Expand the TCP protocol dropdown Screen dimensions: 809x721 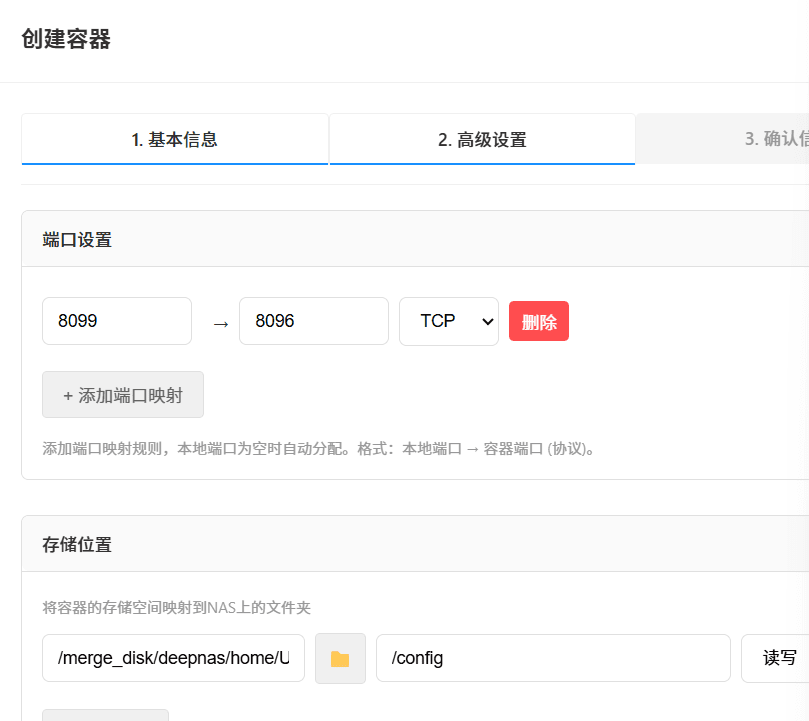pos(448,321)
